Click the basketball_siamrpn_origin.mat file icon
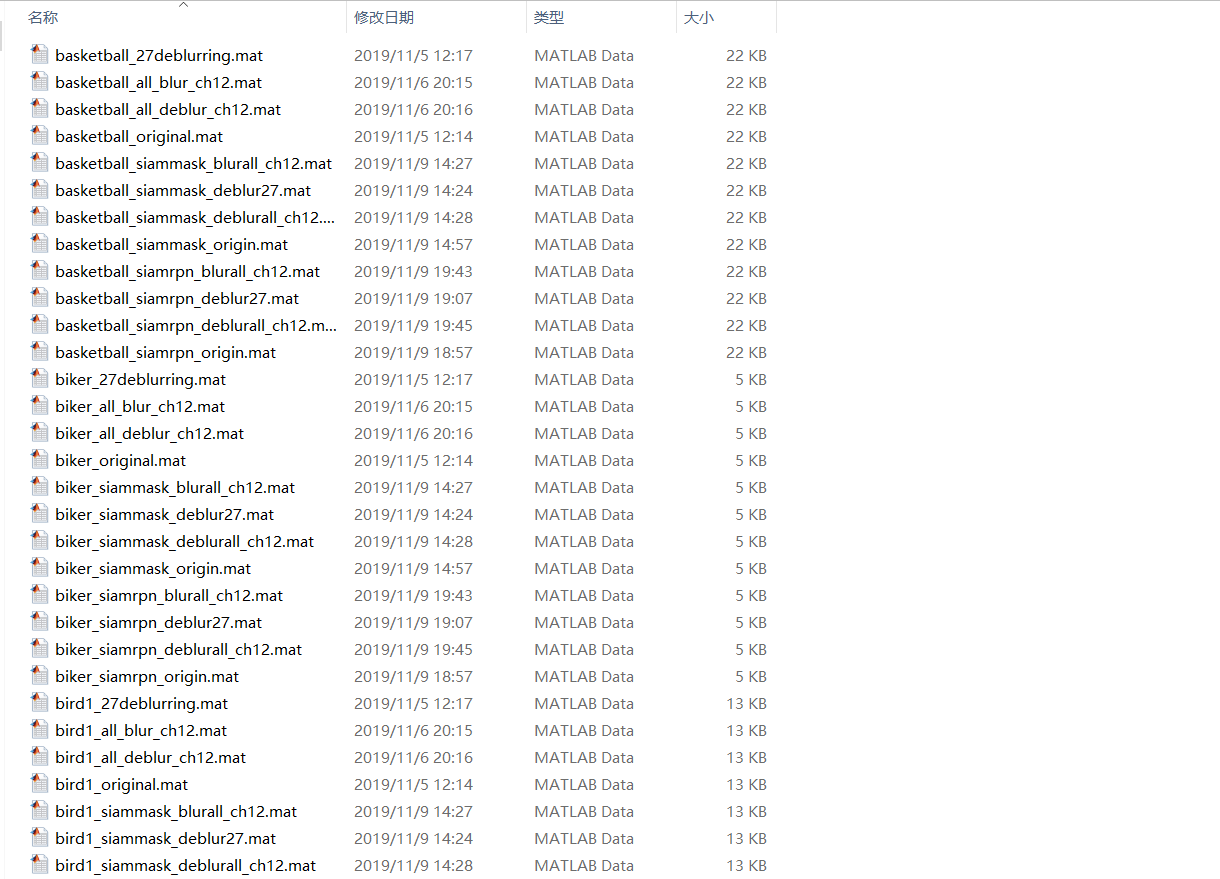The image size is (1220, 879). tap(39, 352)
